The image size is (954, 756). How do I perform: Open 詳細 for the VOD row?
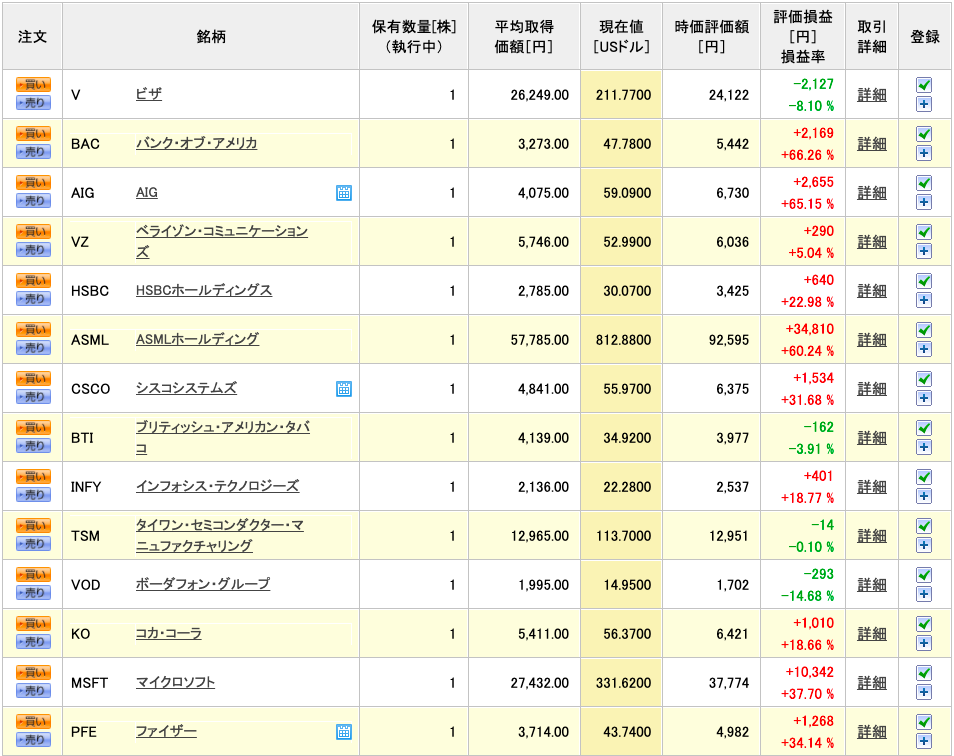[872, 585]
